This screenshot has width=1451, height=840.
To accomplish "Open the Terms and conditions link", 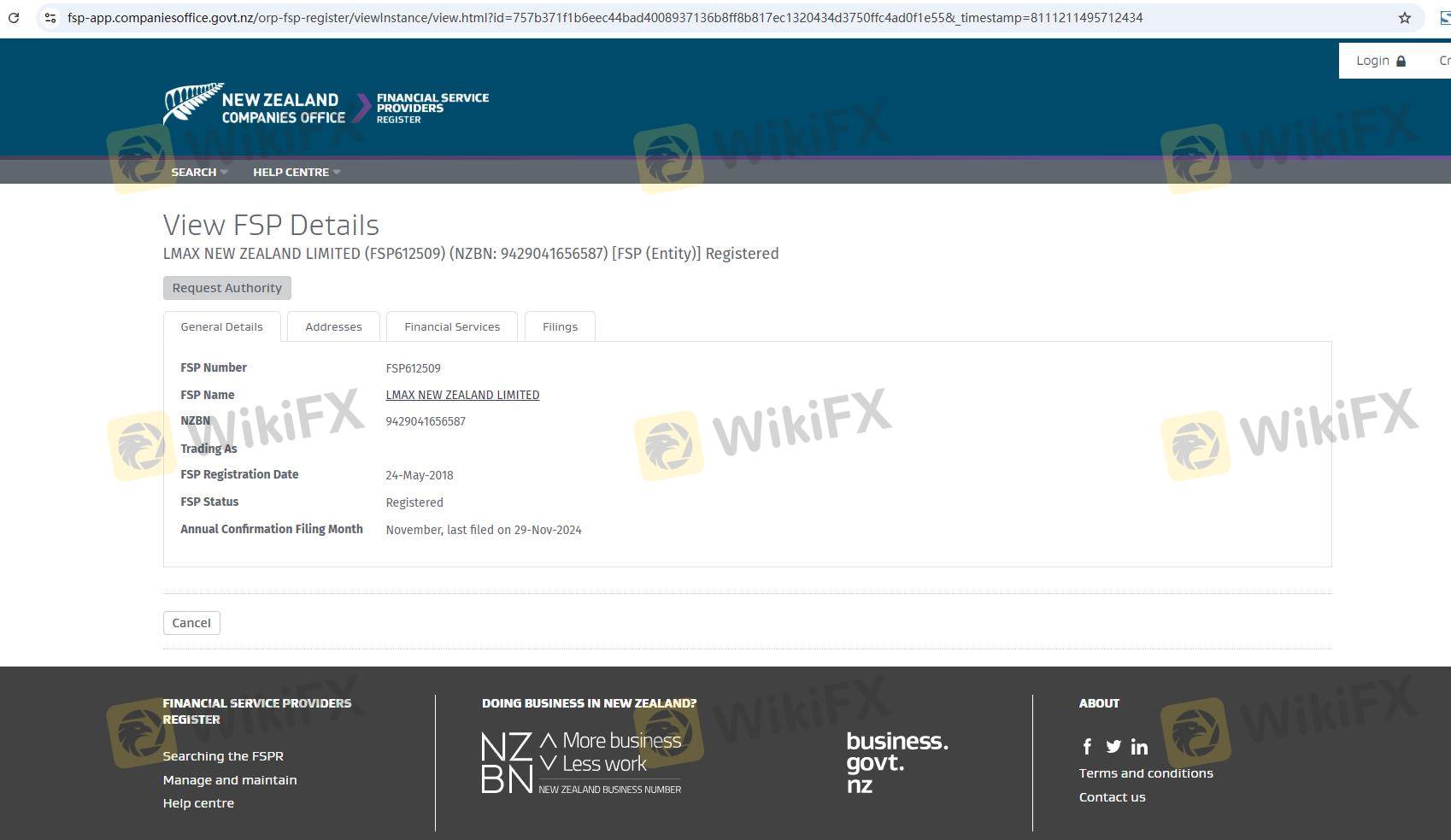I will click(1145, 773).
